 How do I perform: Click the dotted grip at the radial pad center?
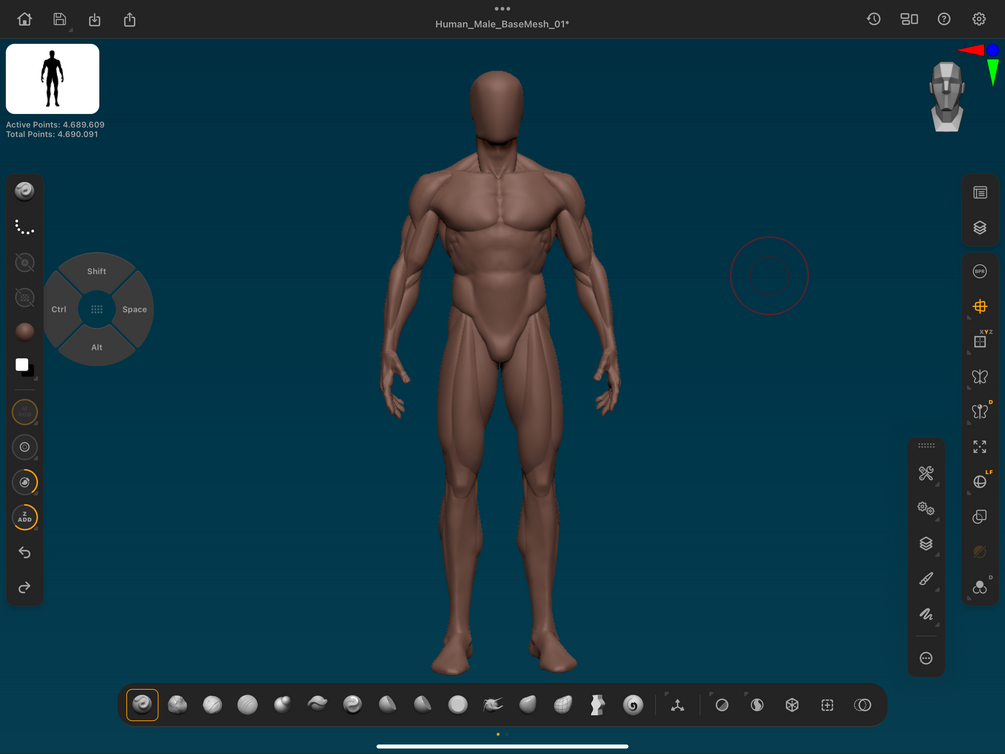click(x=97, y=309)
